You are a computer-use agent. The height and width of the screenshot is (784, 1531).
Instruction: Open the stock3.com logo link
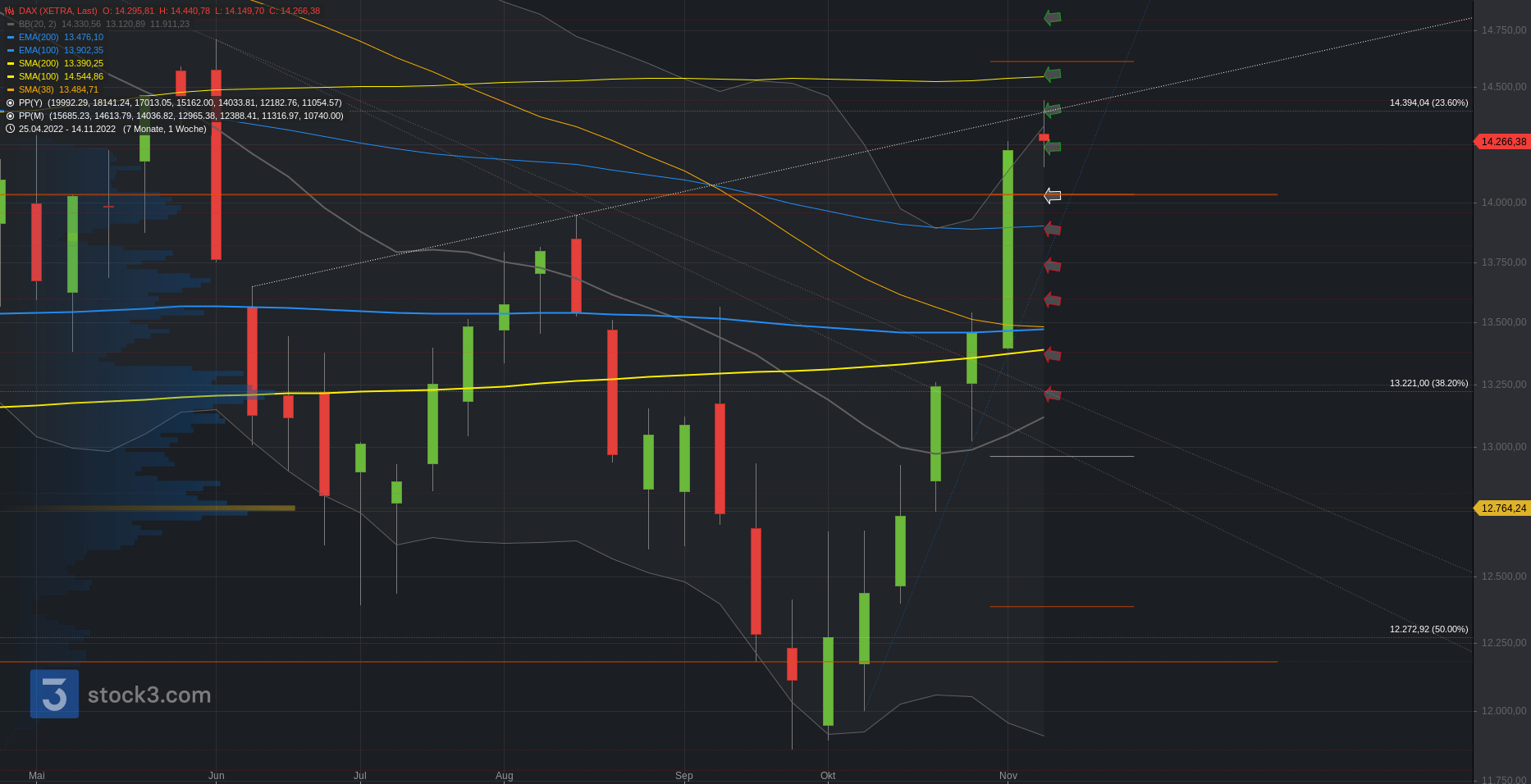(121, 694)
